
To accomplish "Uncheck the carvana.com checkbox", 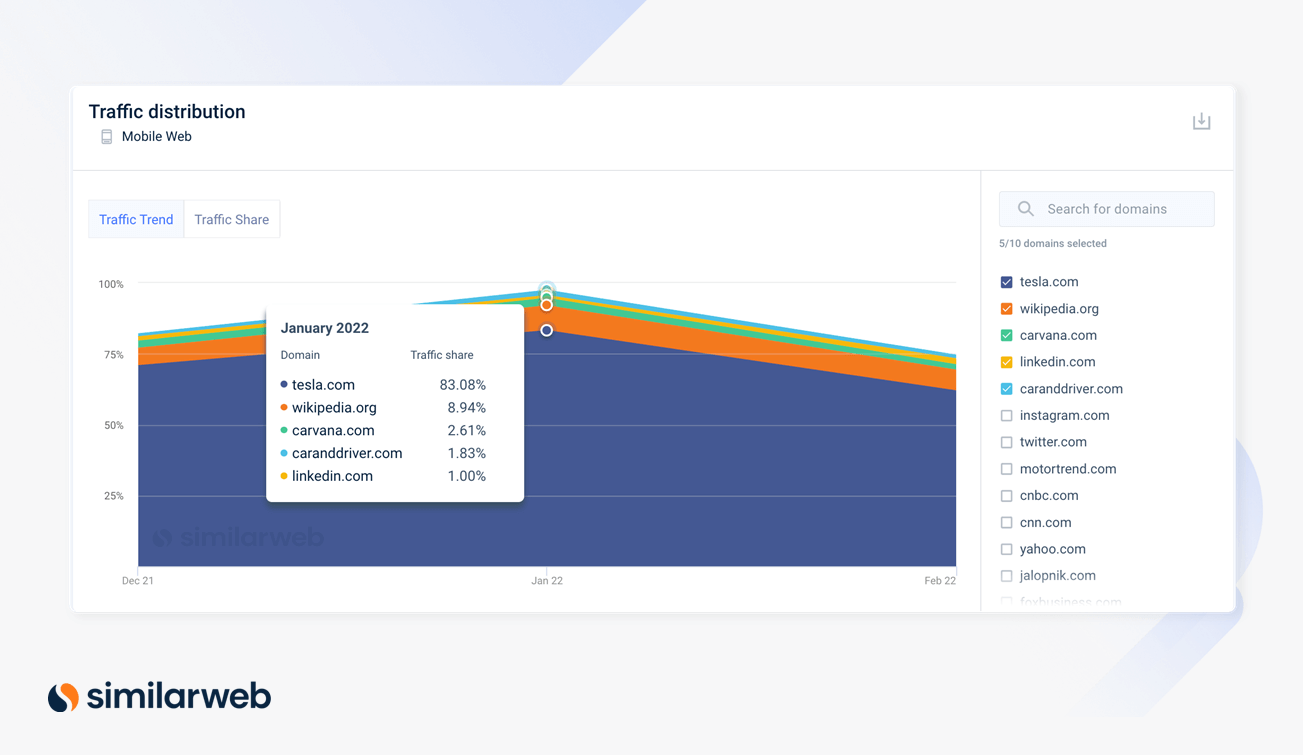I will click(1007, 335).
